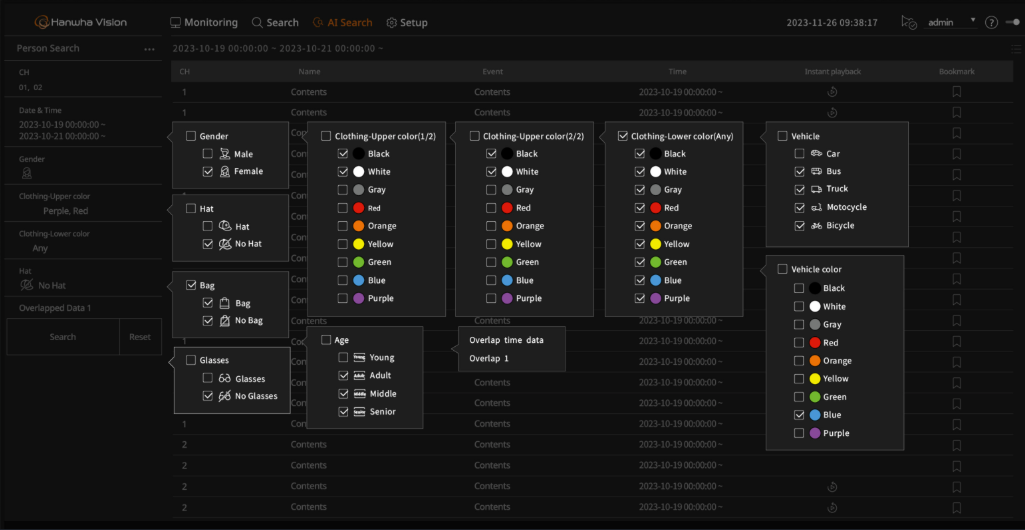Click the Male person icon in Gender popup
1025x530 pixels.
225,154
